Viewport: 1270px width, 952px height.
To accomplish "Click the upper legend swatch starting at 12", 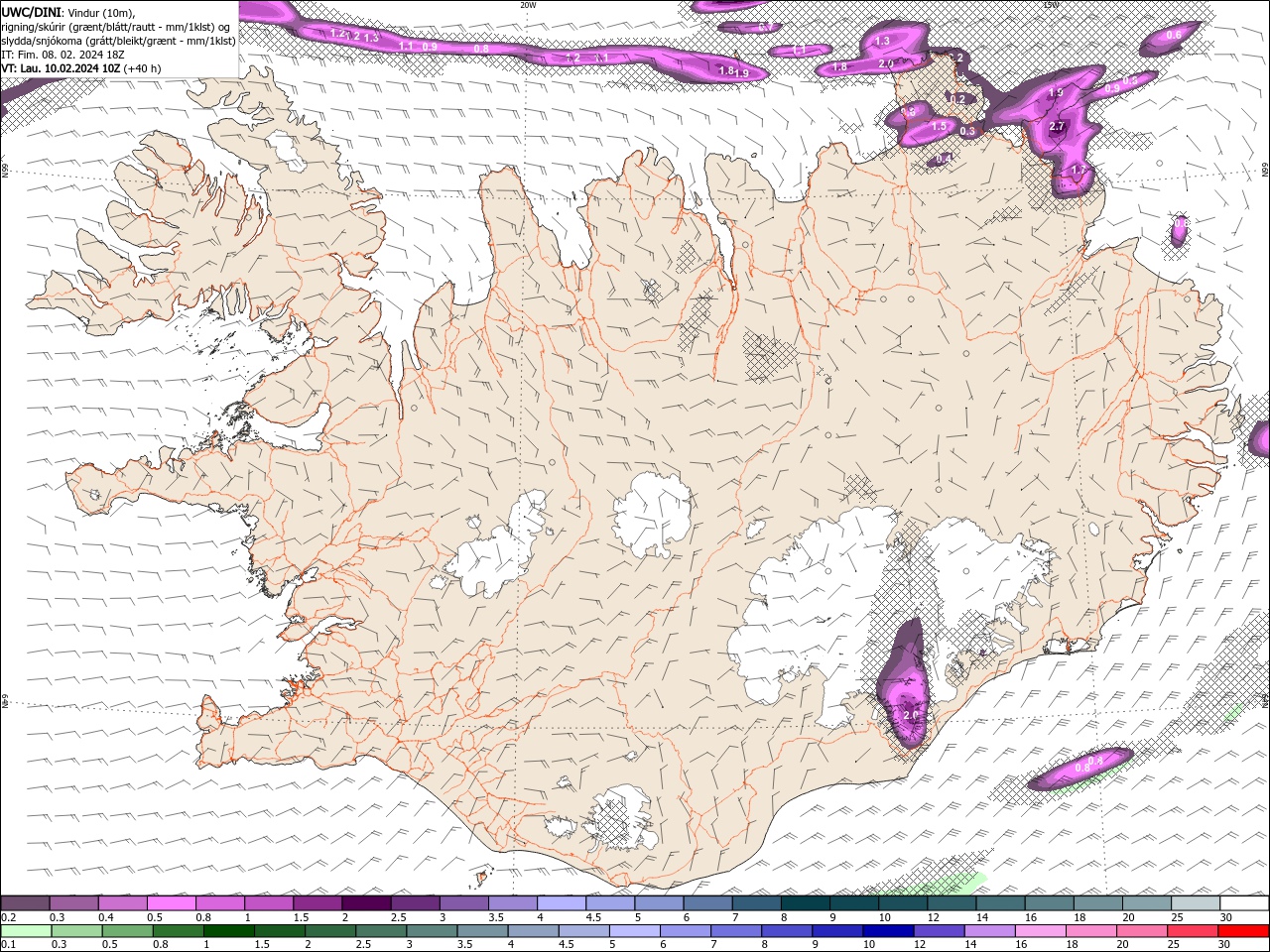I will pos(952,903).
